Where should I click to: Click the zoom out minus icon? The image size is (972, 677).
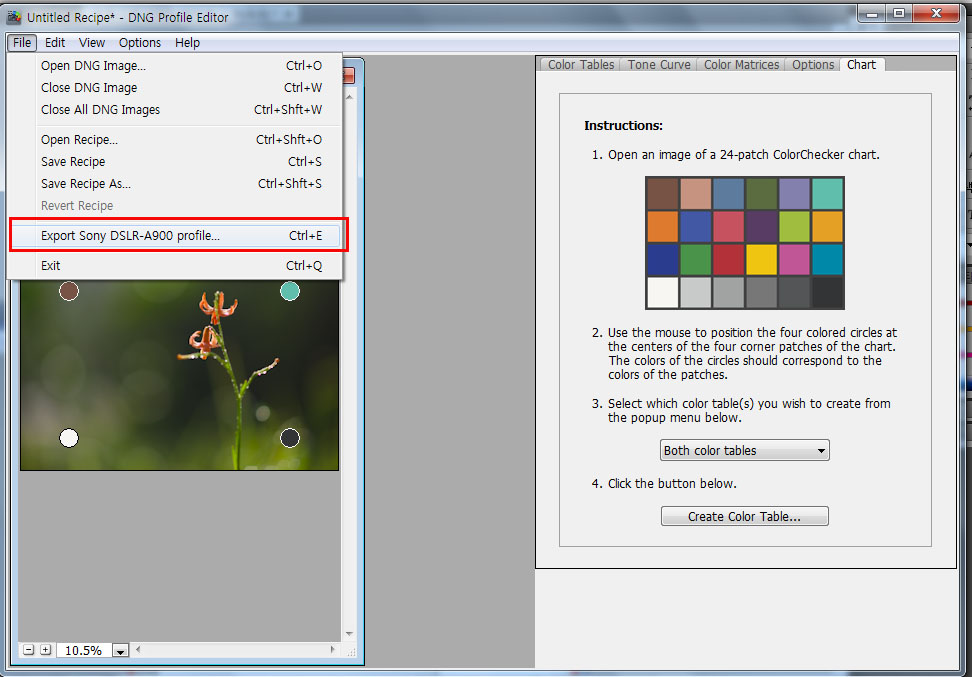29,650
